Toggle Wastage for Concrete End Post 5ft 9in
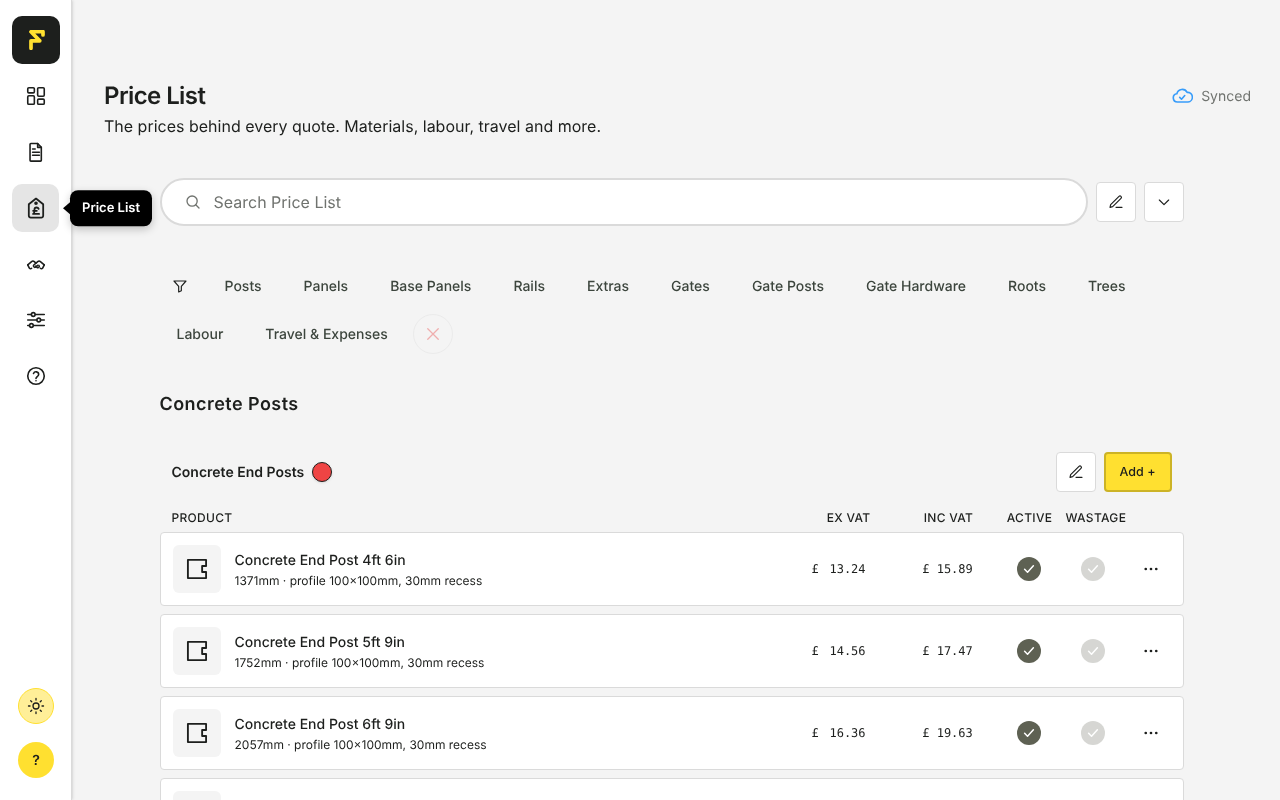Image resolution: width=1280 pixels, height=800 pixels. (x=1093, y=651)
